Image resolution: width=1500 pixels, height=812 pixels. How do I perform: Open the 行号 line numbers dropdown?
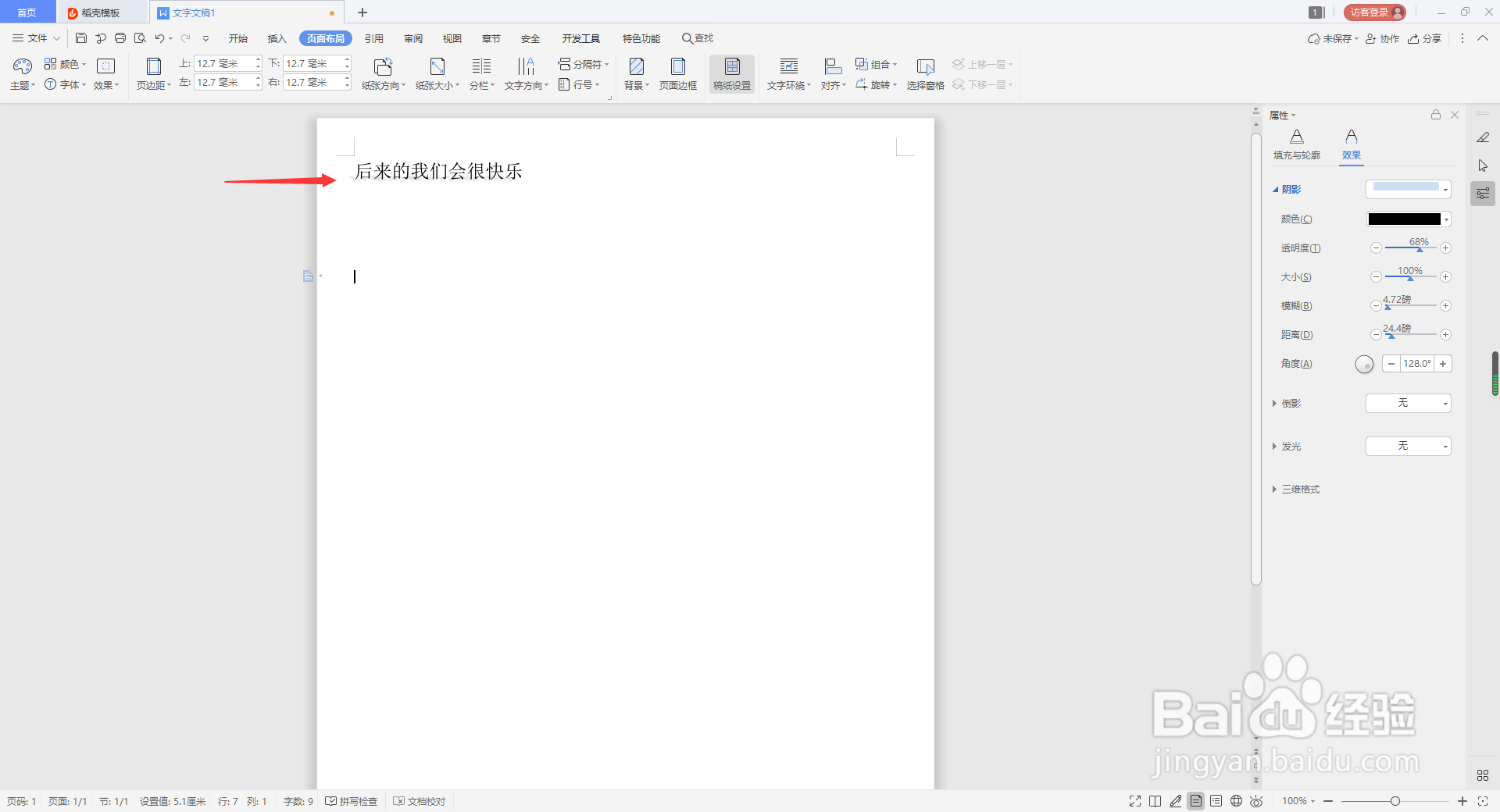point(579,84)
